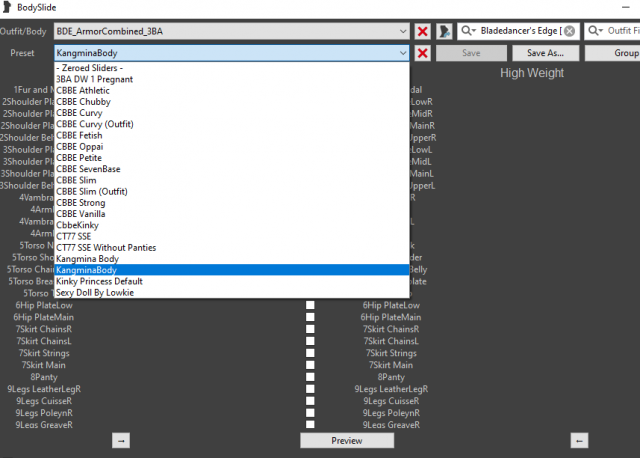
Task: Delete the preset with the red X button
Action: pyautogui.click(x=423, y=53)
